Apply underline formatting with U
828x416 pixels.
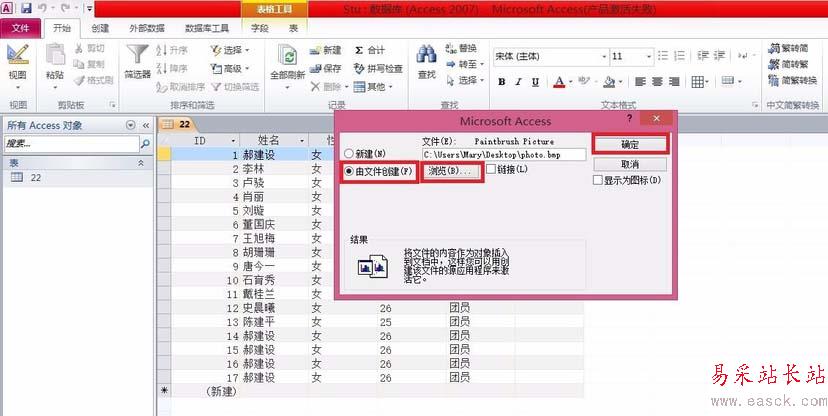pyautogui.click(x=535, y=82)
